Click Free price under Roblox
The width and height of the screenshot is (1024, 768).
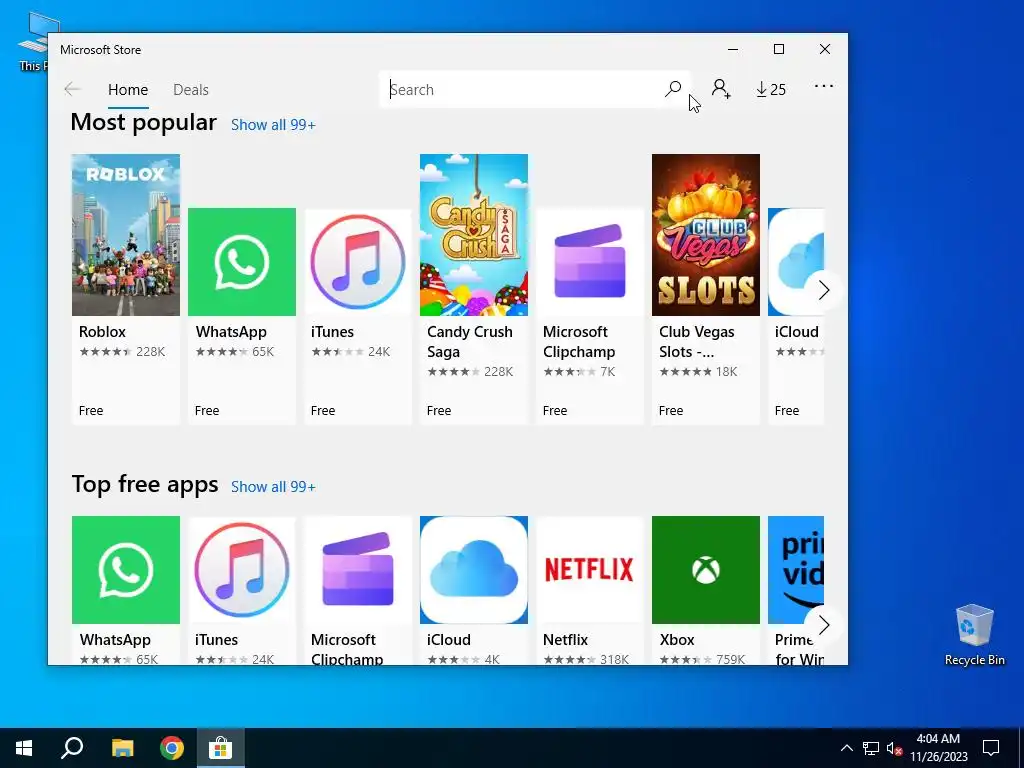click(91, 411)
